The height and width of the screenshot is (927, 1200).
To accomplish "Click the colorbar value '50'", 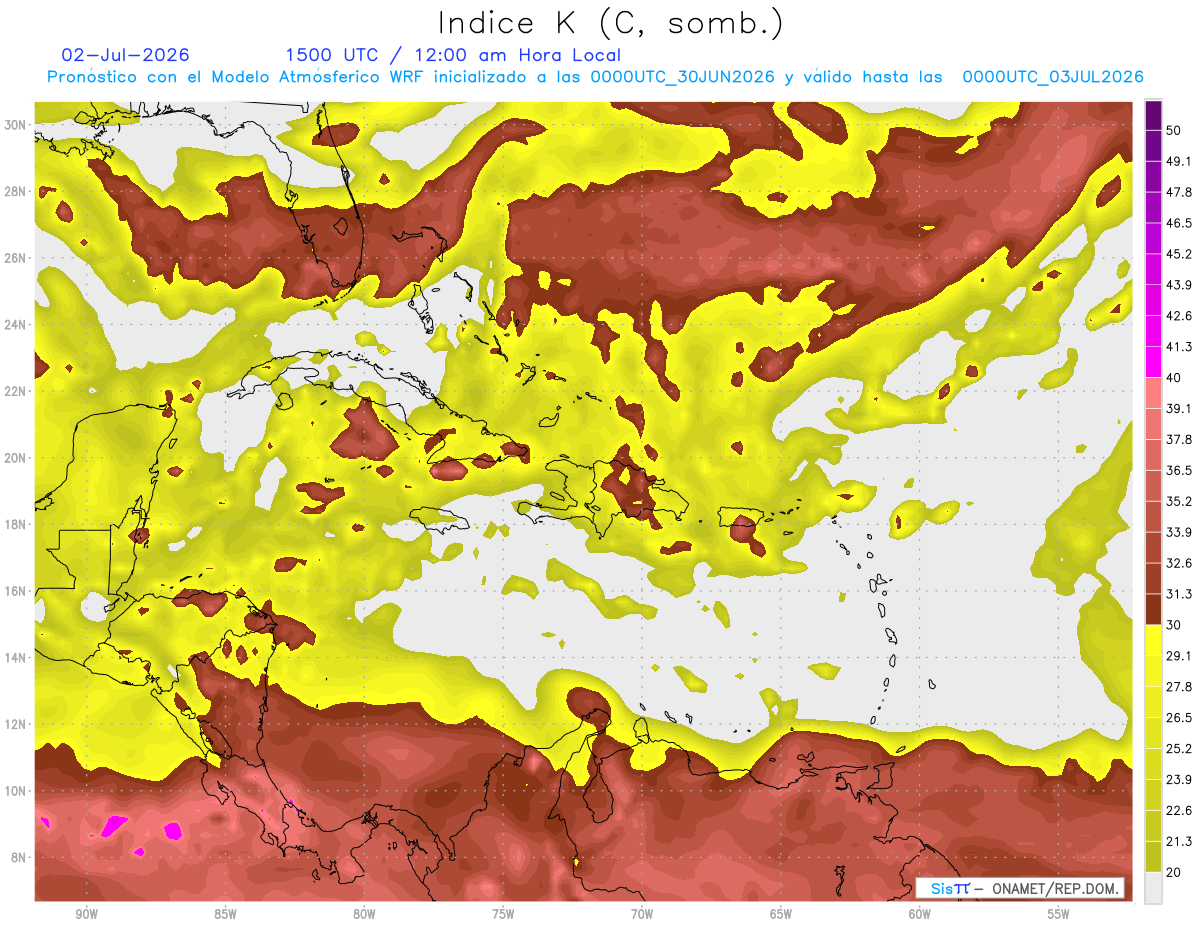I will click(1174, 130).
